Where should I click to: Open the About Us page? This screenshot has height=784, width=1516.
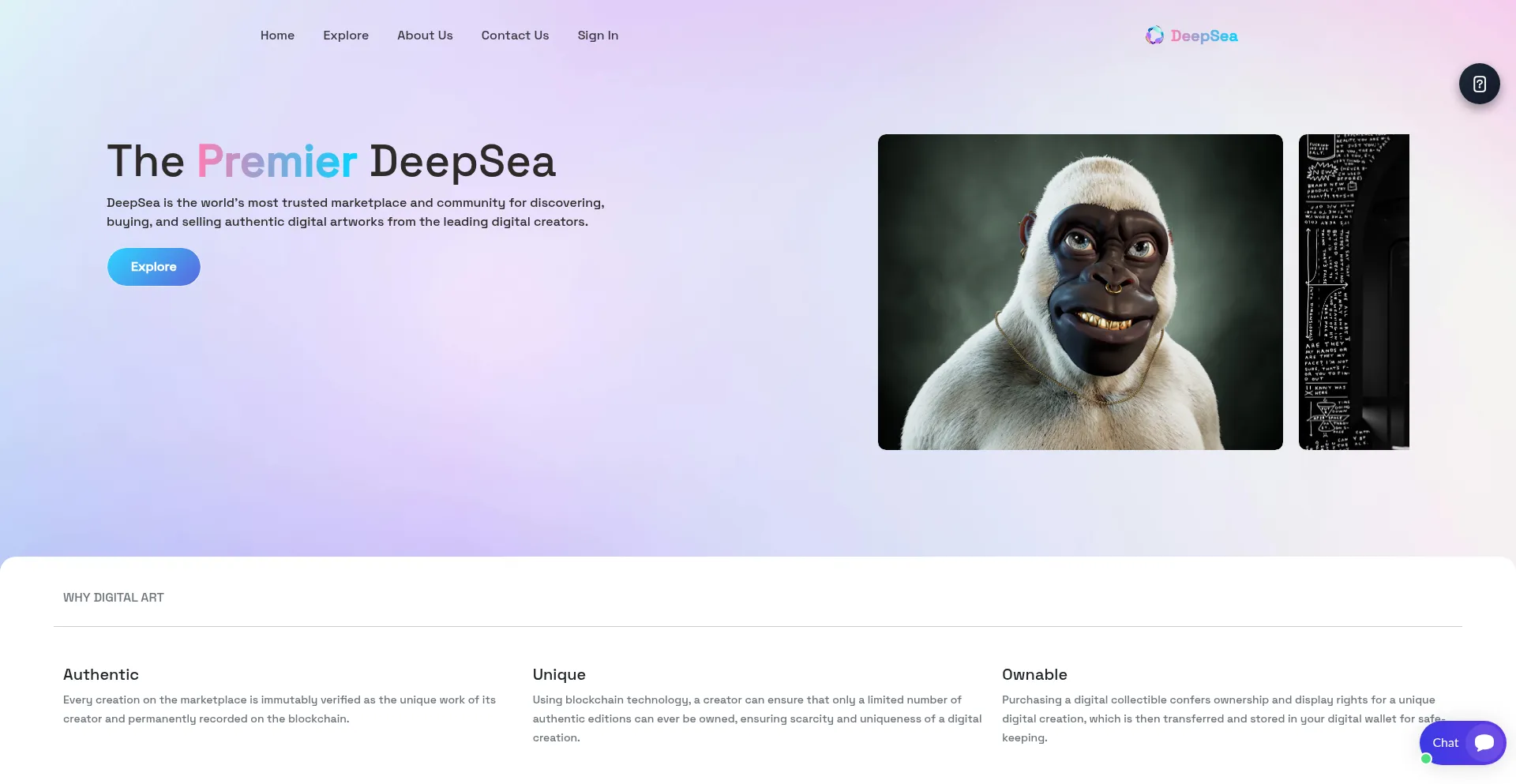pos(425,36)
